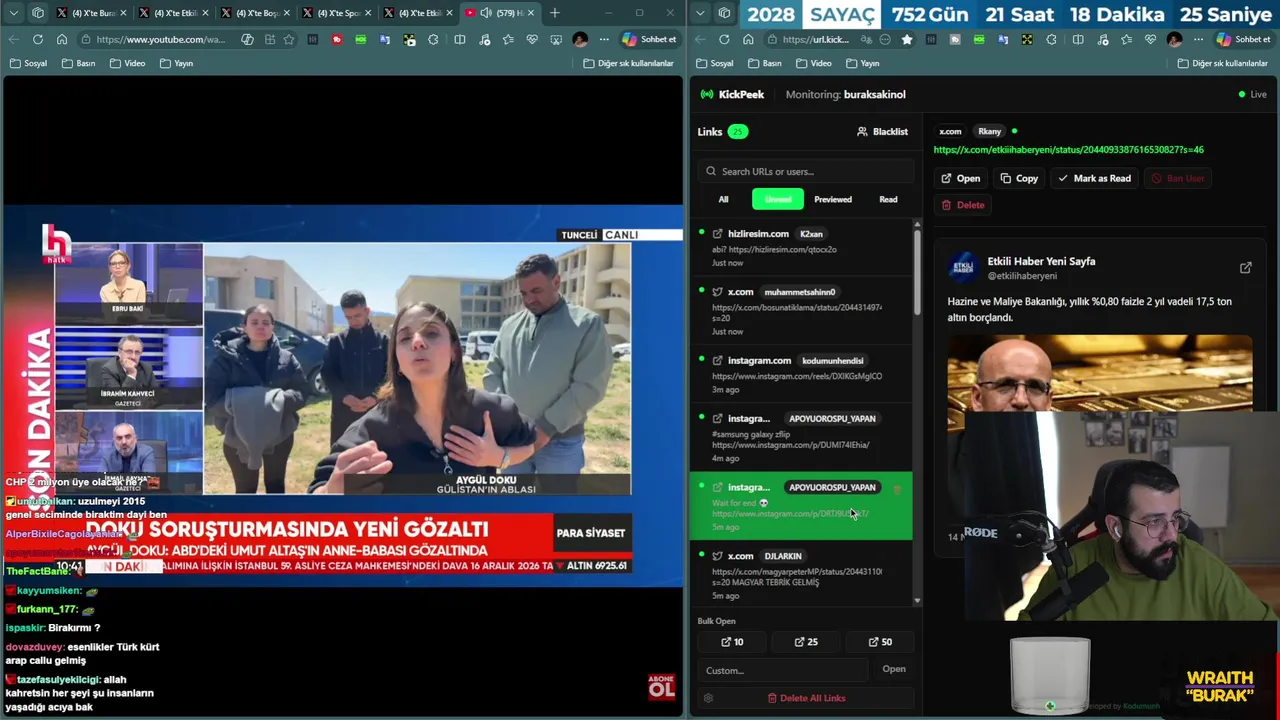Select the Read filter tab
The image size is (1280, 720).
pyautogui.click(x=888, y=199)
